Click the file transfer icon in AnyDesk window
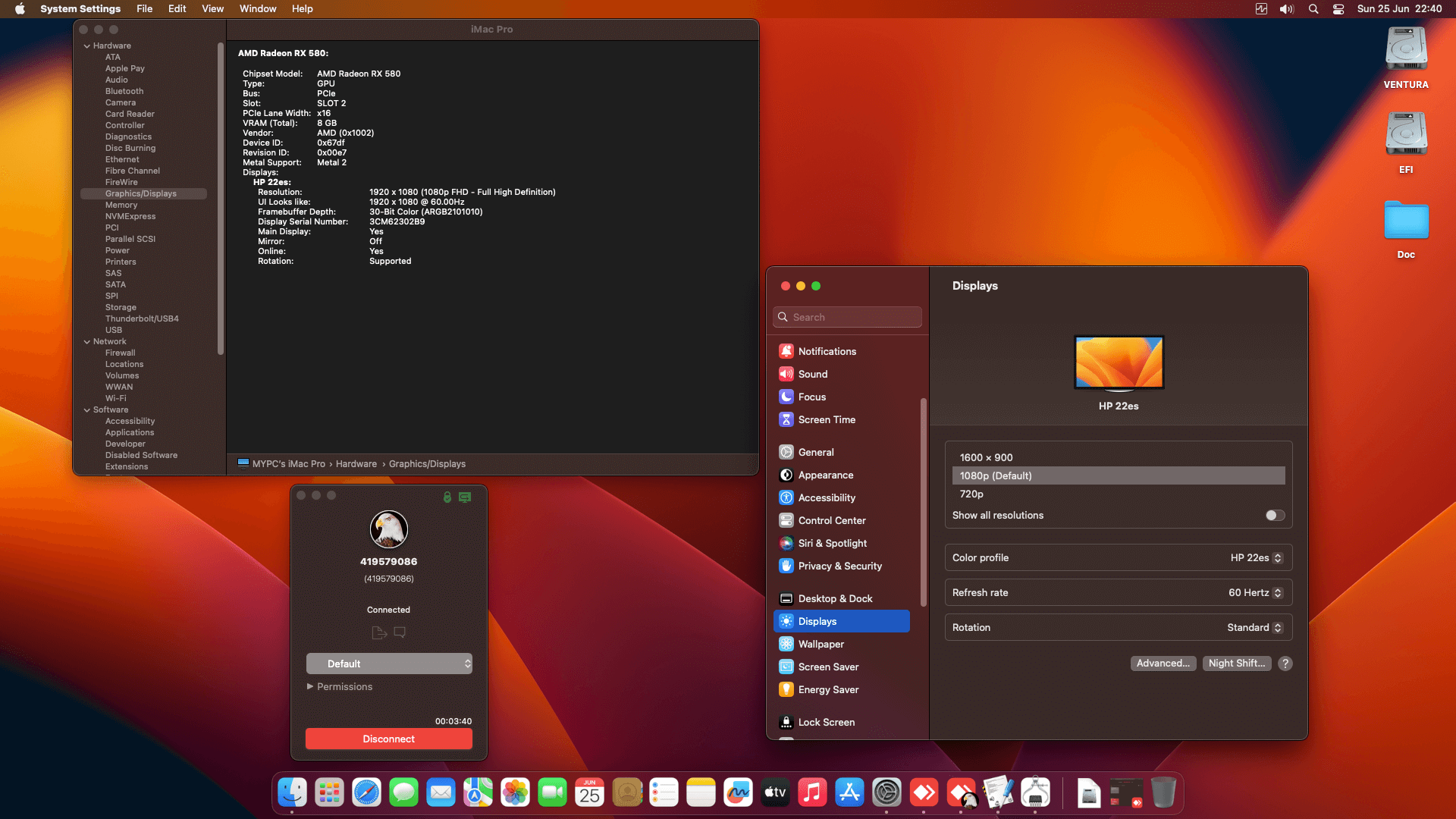The height and width of the screenshot is (819, 1456). pyautogui.click(x=379, y=632)
